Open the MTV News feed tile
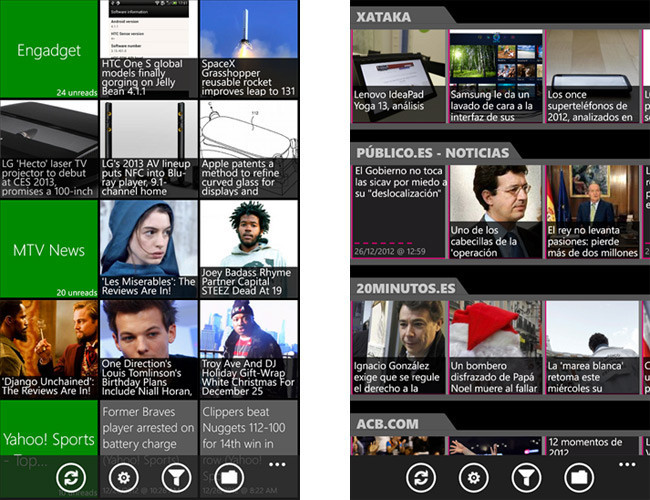 [49, 249]
